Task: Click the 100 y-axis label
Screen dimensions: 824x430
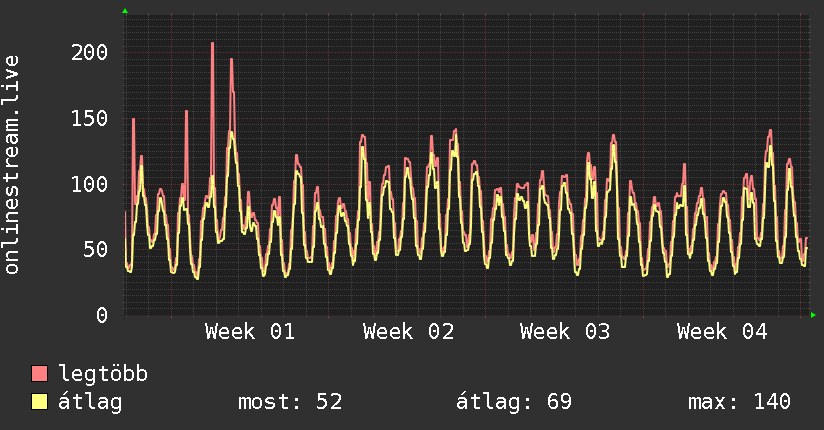Action: 89,183
